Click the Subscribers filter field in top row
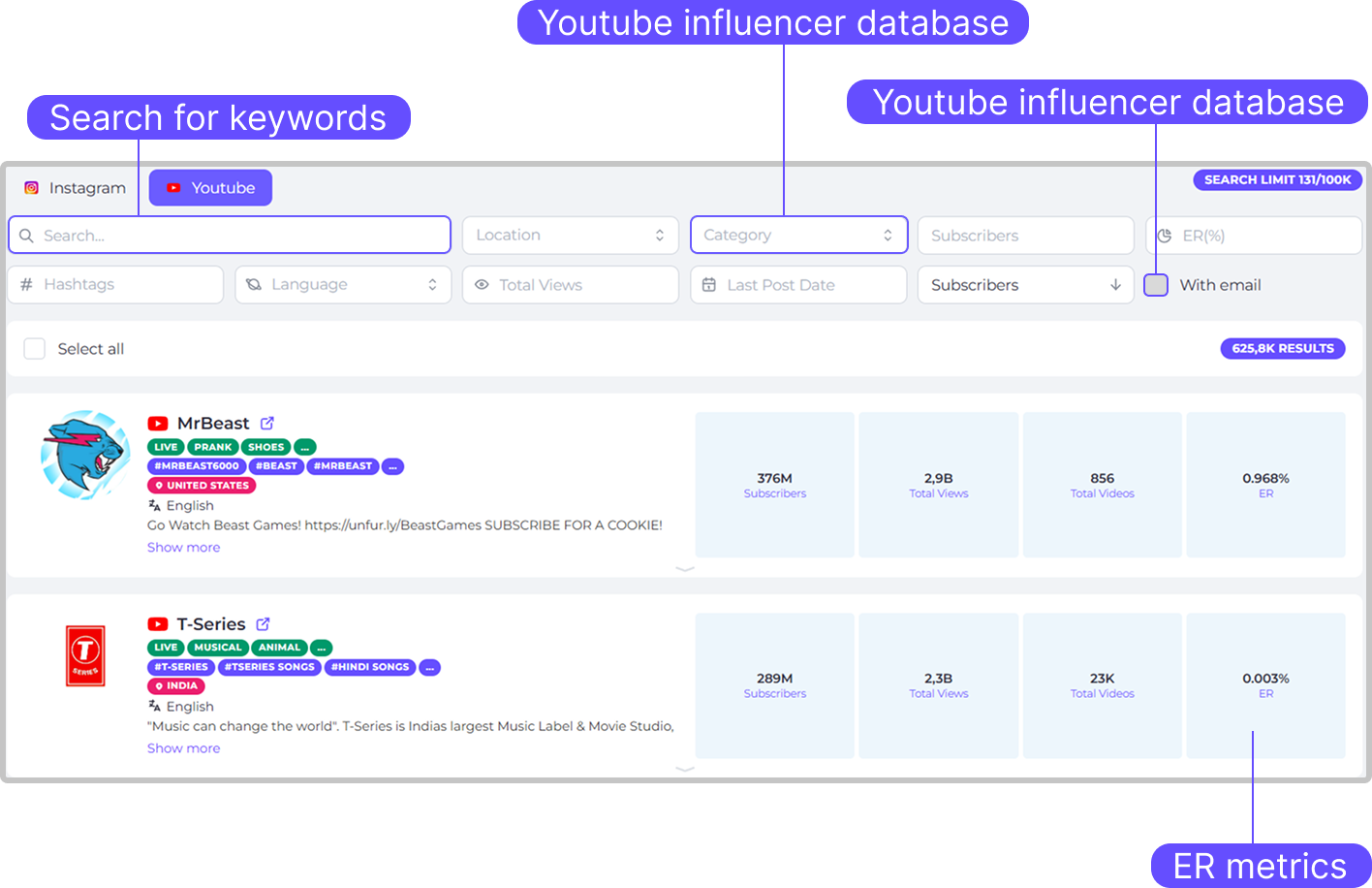Screen dimensions: 1372x888 click(1025, 236)
